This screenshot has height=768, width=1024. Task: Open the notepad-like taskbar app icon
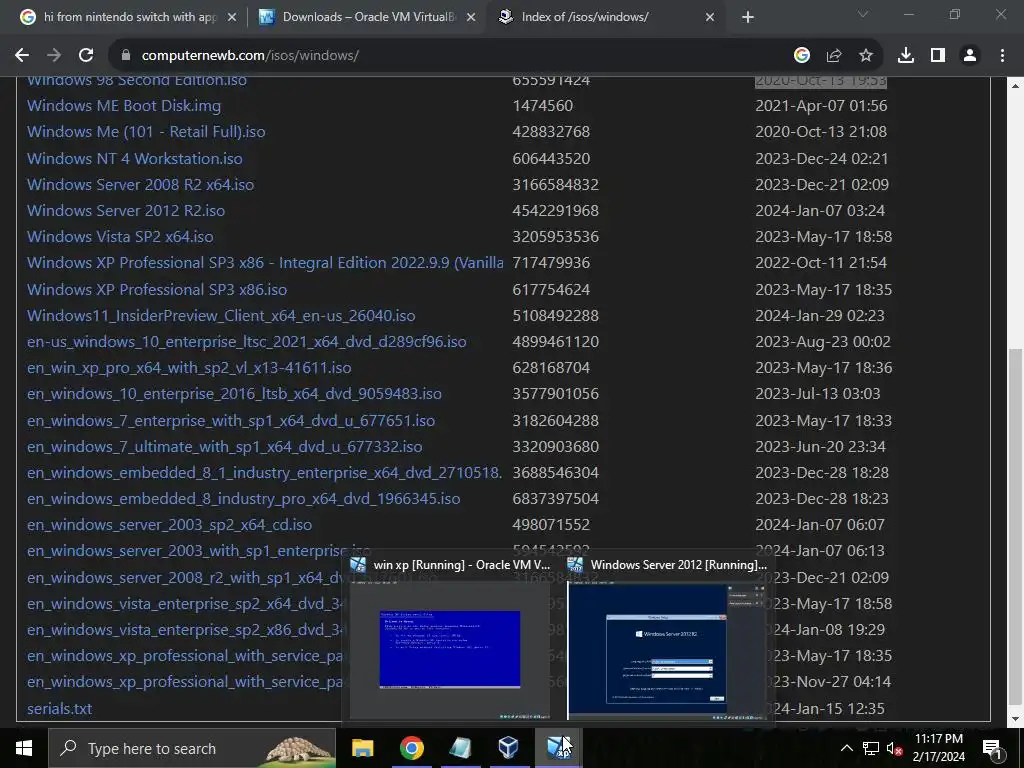(x=460, y=748)
